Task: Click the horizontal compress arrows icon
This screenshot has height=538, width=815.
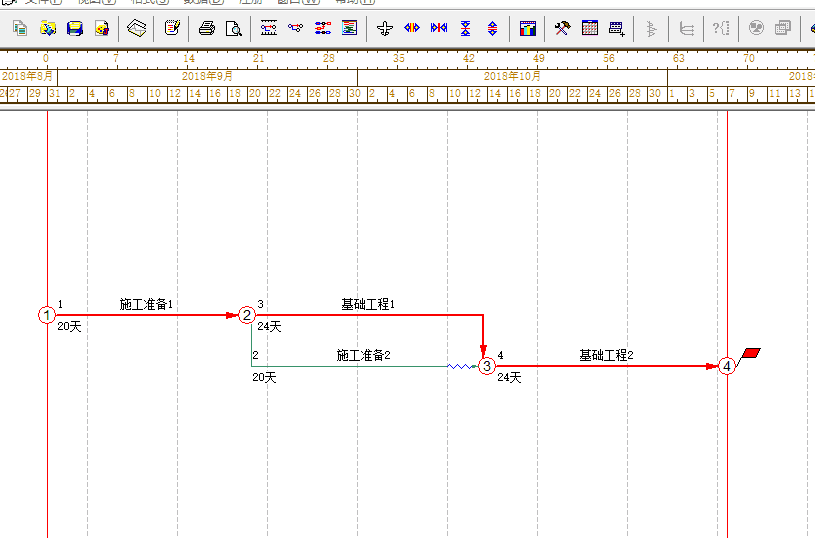Action: click(x=438, y=28)
